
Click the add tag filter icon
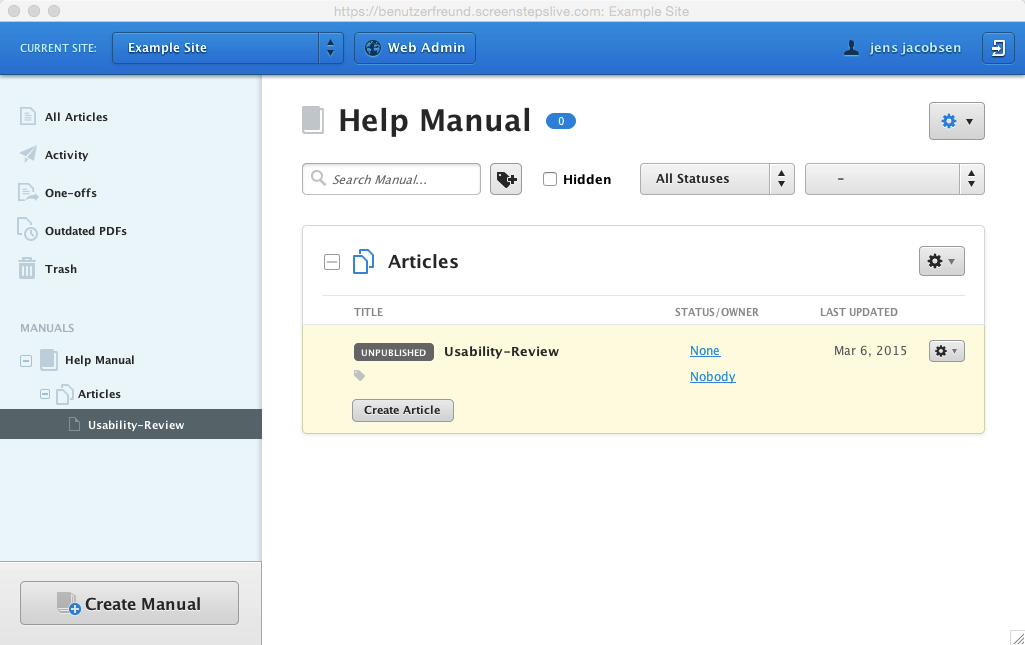pos(506,179)
